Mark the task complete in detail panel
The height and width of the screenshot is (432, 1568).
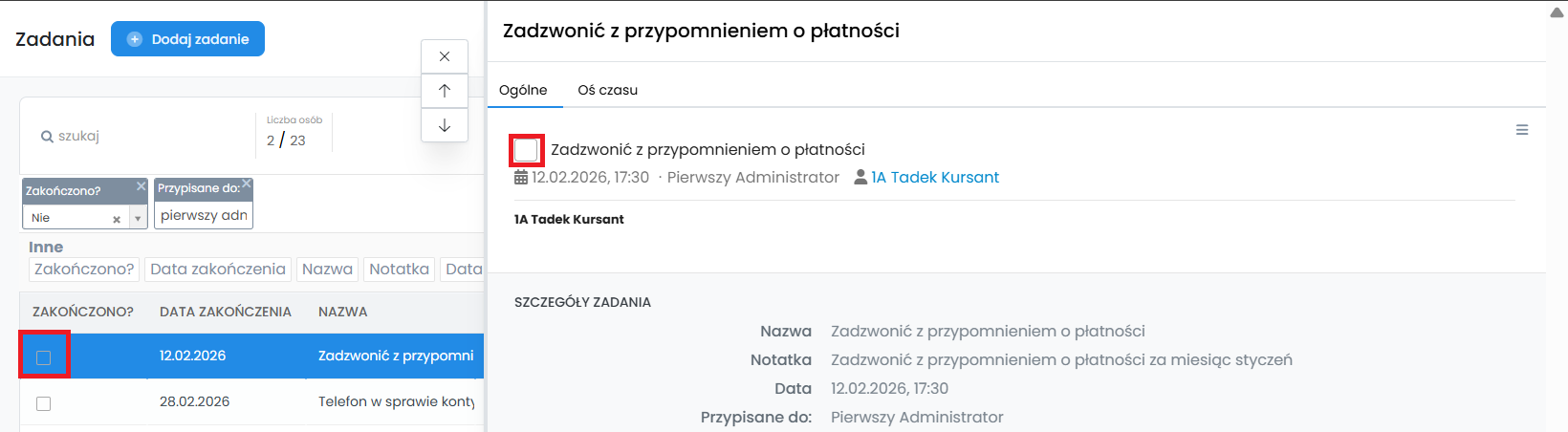[526, 150]
